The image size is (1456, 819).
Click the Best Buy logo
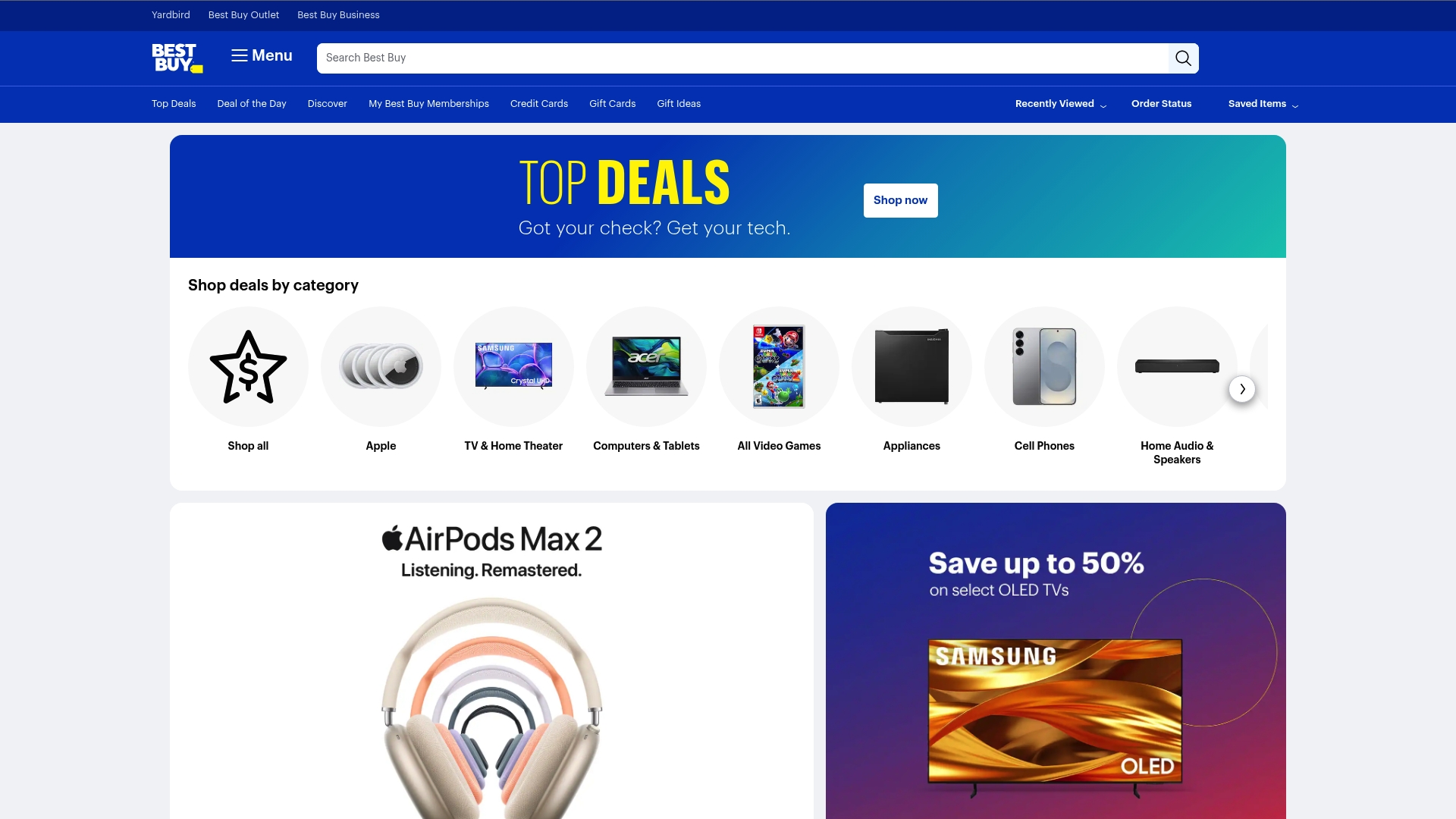click(177, 58)
